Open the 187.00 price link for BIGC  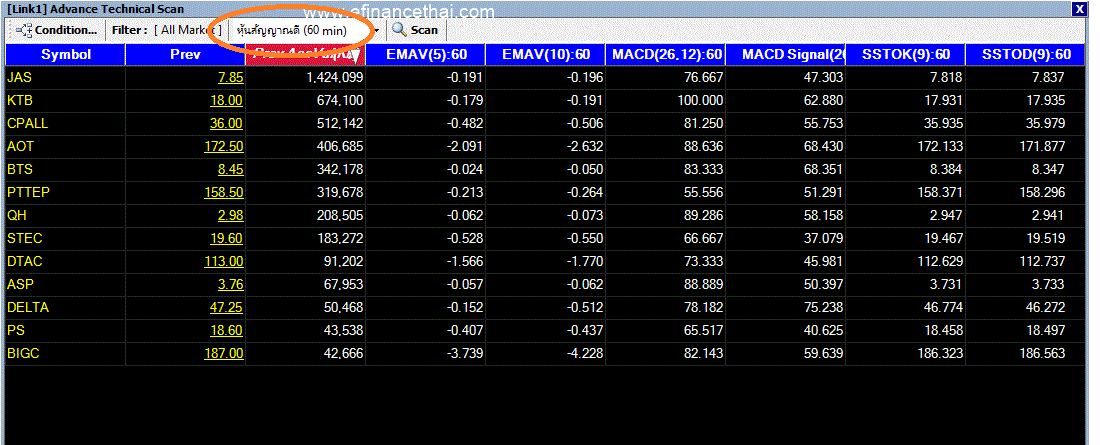click(x=222, y=354)
